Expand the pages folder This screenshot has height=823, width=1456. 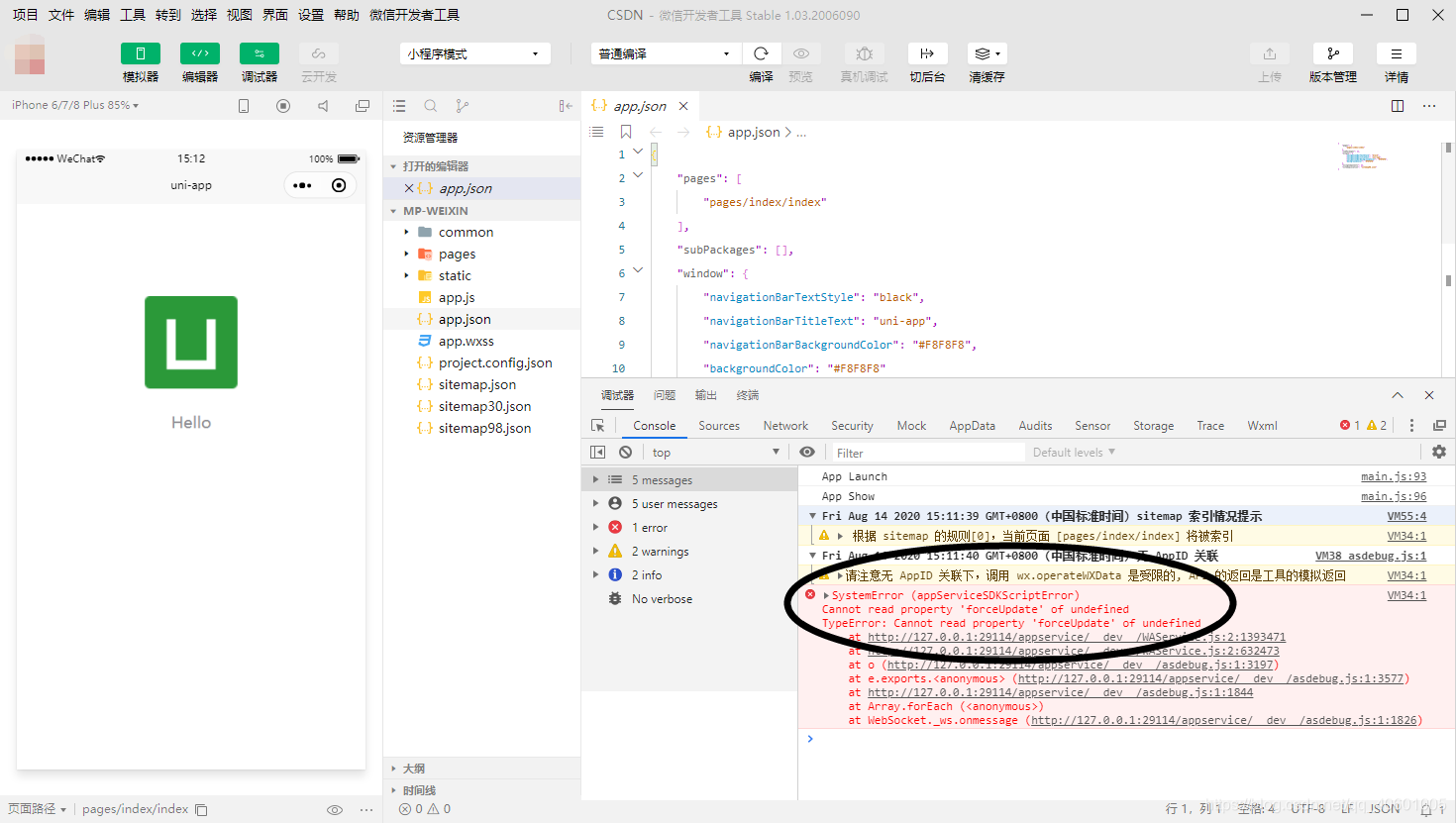(406, 254)
